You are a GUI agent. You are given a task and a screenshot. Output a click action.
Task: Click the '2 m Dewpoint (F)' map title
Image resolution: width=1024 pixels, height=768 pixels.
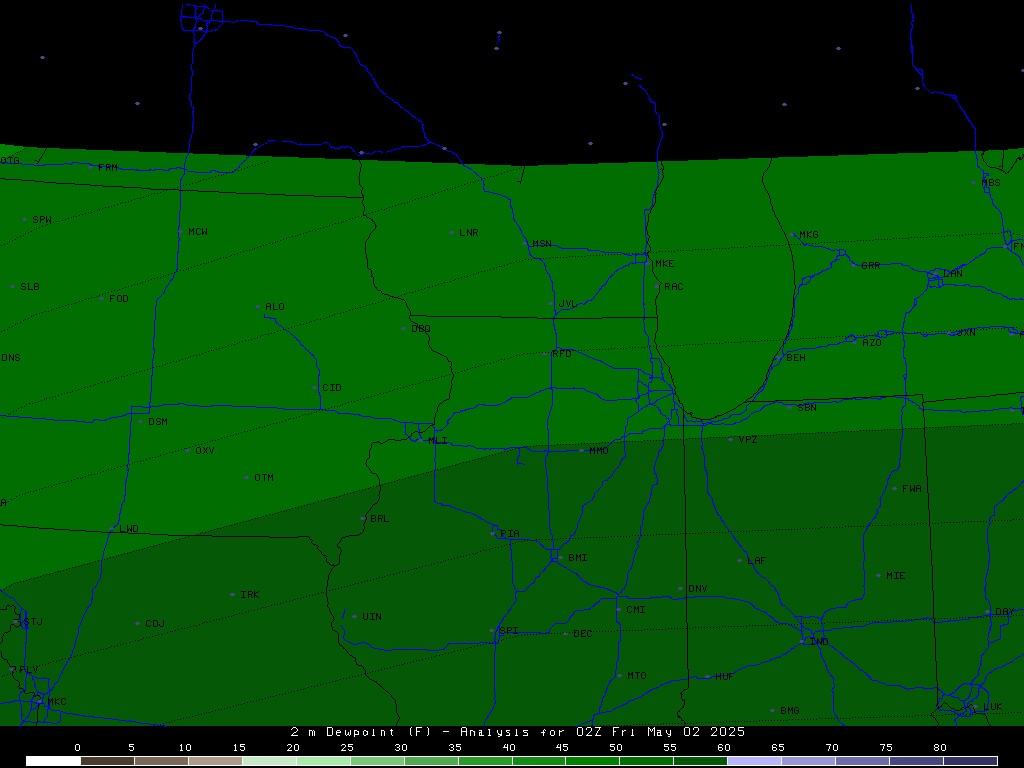pyautogui.click(x=361, y=732)
